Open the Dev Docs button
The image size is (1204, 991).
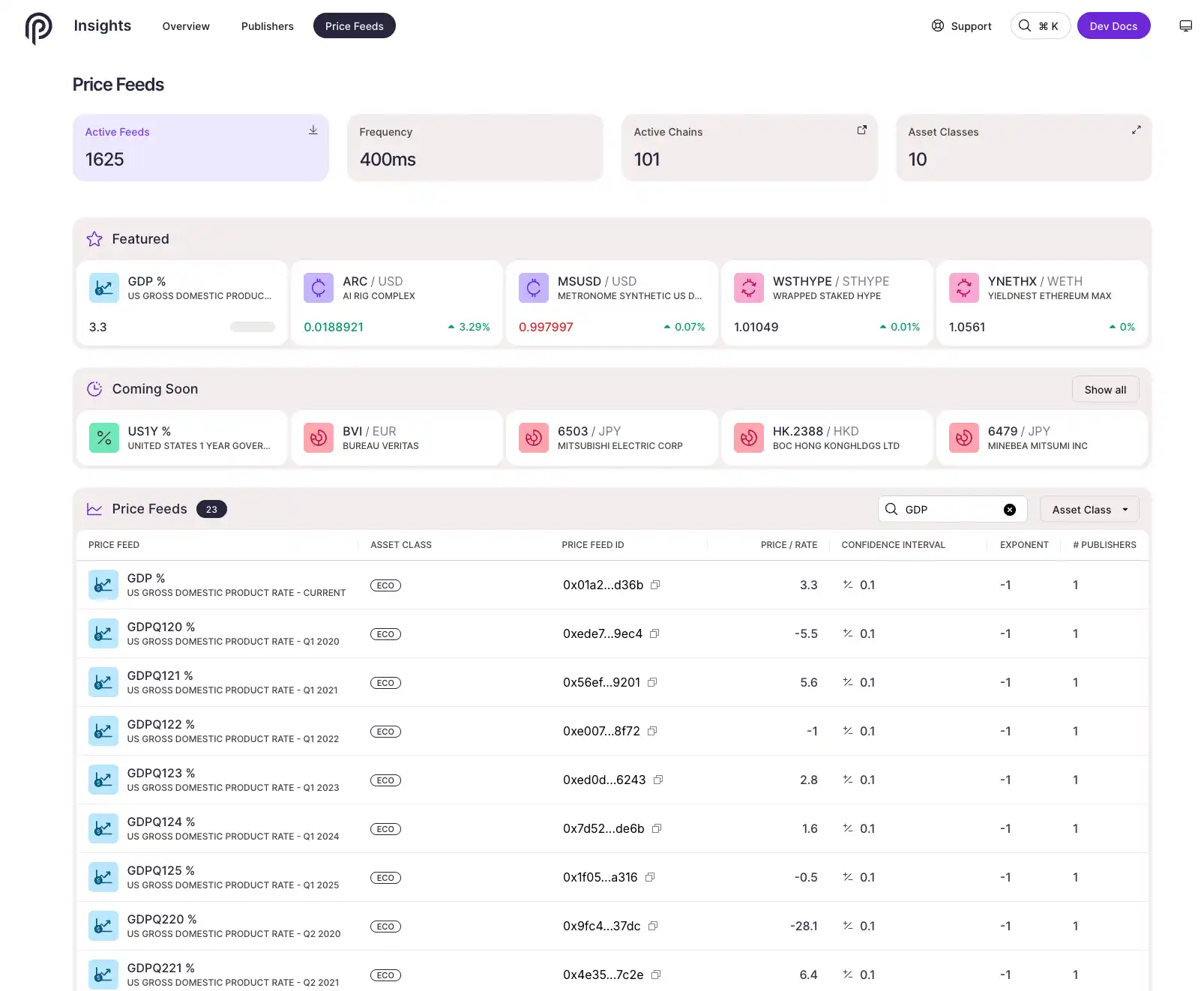tap(1113, 26)
